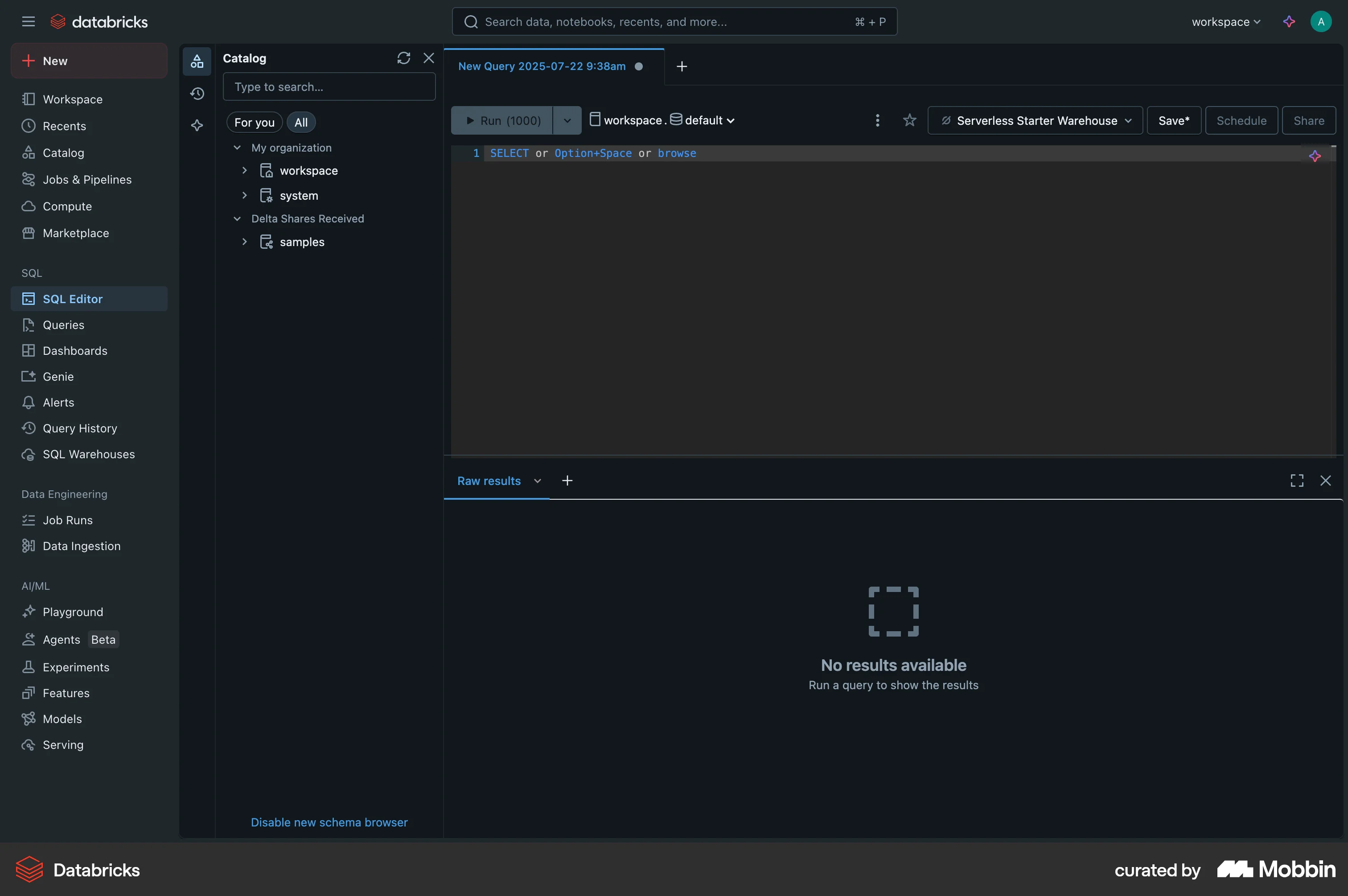Select SQL Editor in the sidebar

[x=89, y=299]
